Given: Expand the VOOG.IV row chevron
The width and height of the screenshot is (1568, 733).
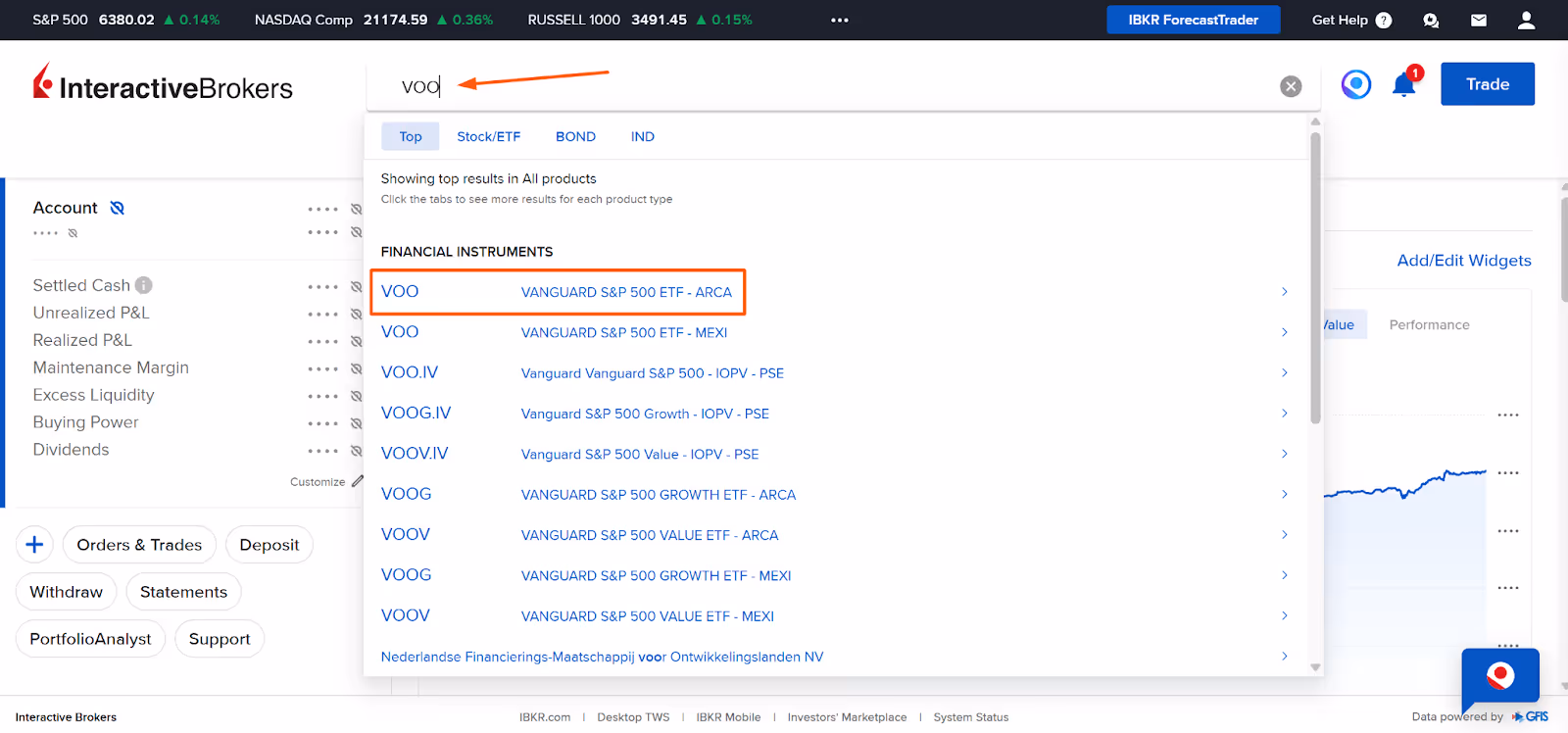Looking at the screenshot, I should pos(1284,414).
